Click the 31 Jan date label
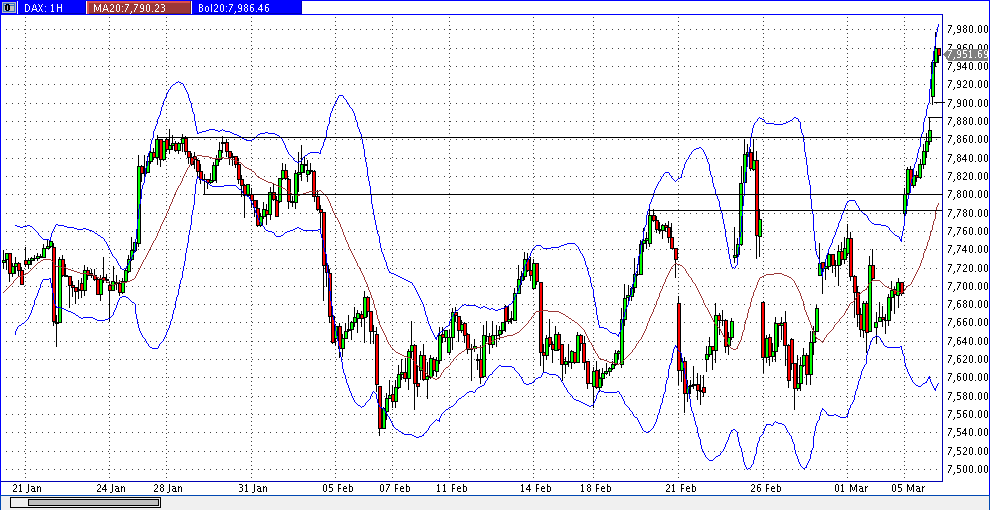 click(x=253, y=489)
